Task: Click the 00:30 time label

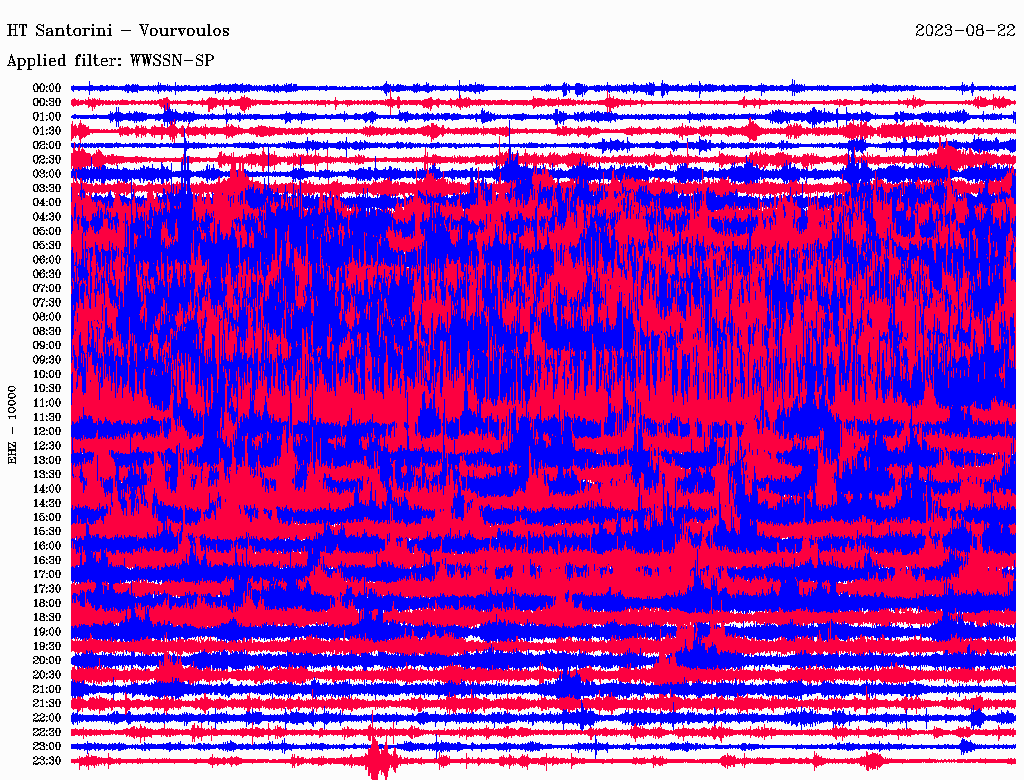Action: [47, 102]
